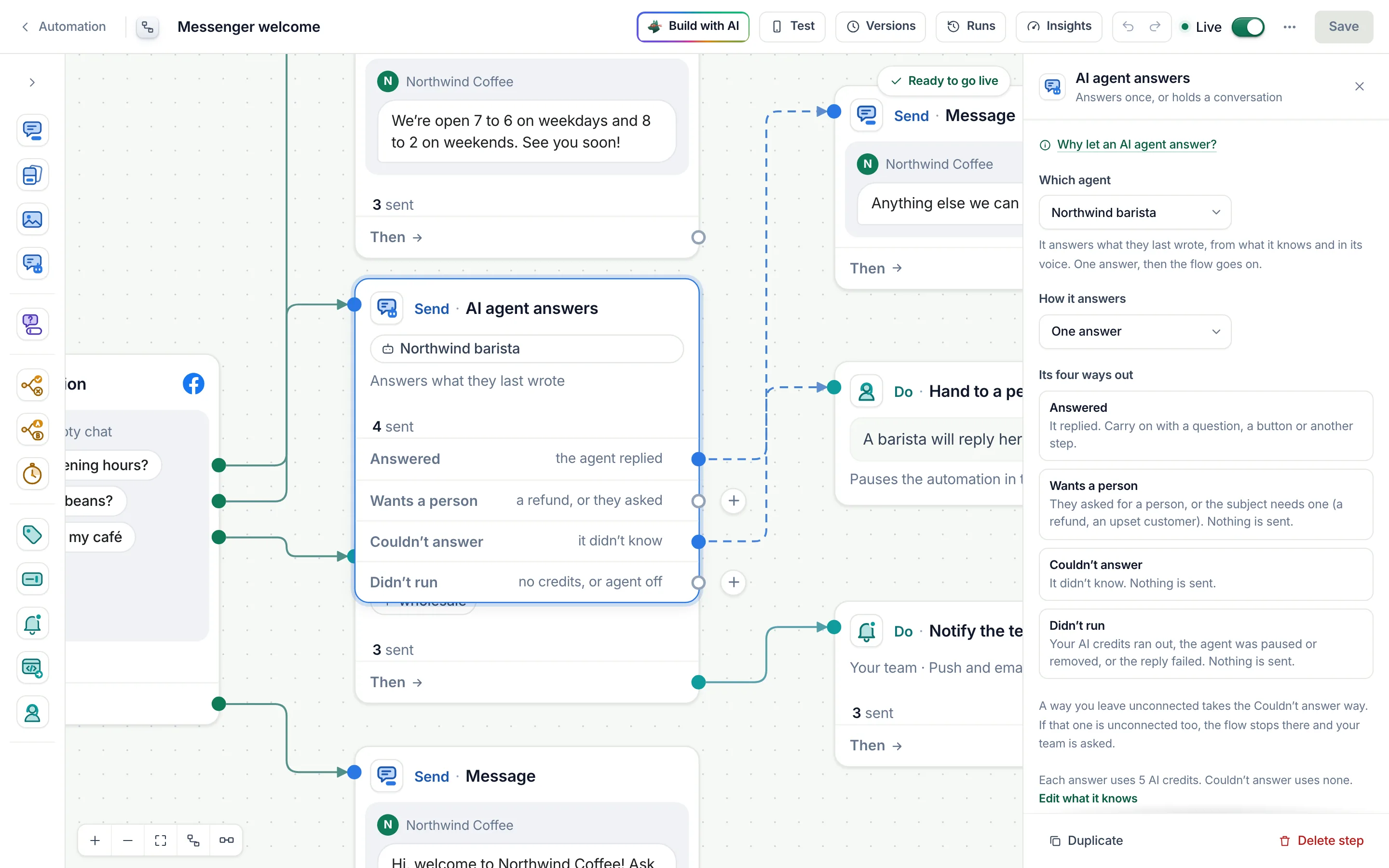Arrange the flow horizontally

[226, 841]
